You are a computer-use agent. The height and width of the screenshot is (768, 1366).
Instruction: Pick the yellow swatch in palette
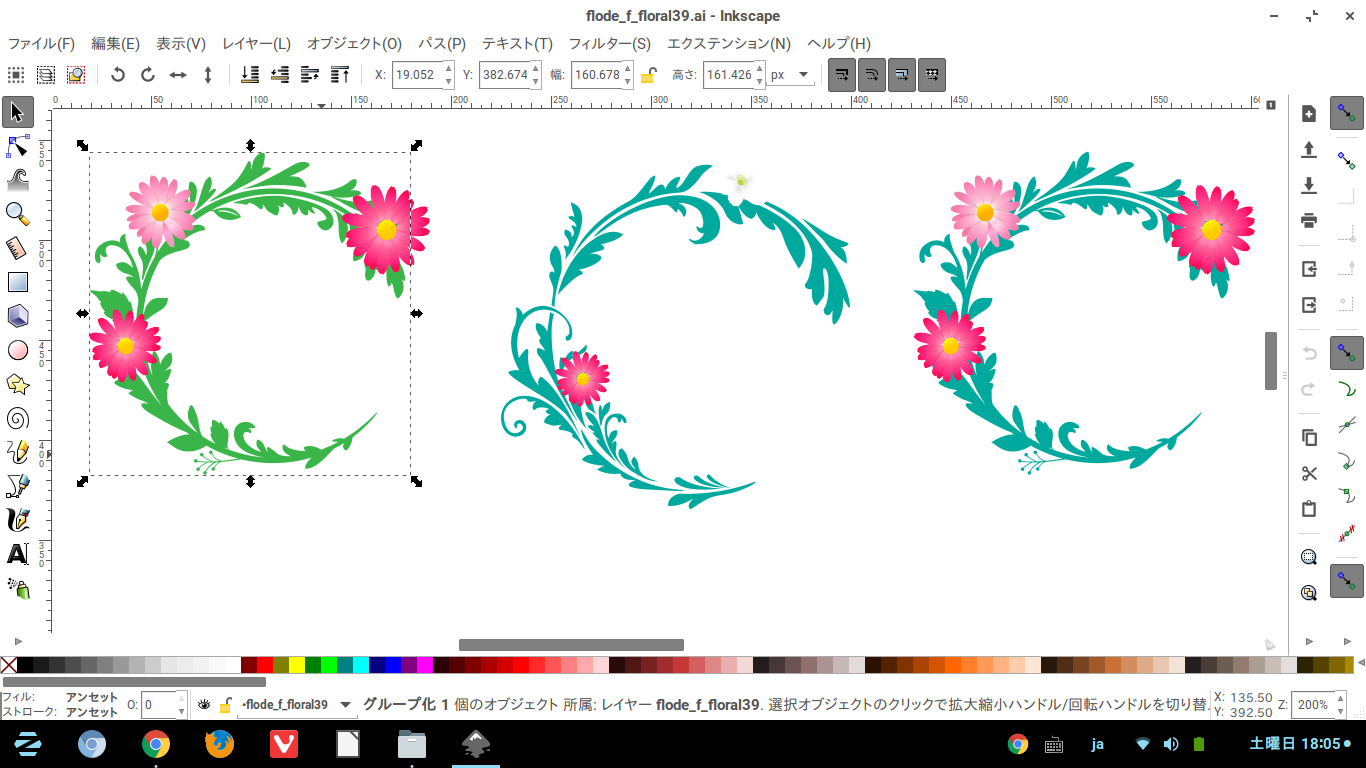click(297, 665)
